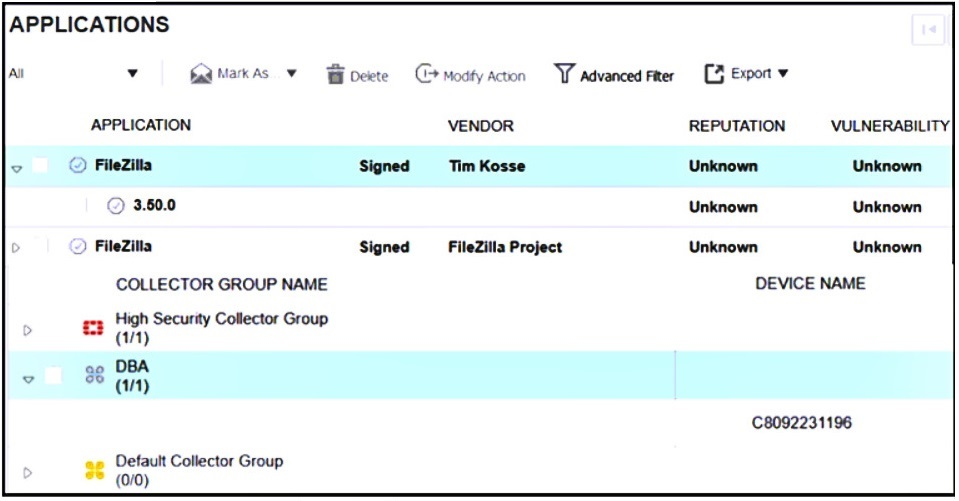
Task: Open the Advanced Filter funnel
Action: point(565,74)
